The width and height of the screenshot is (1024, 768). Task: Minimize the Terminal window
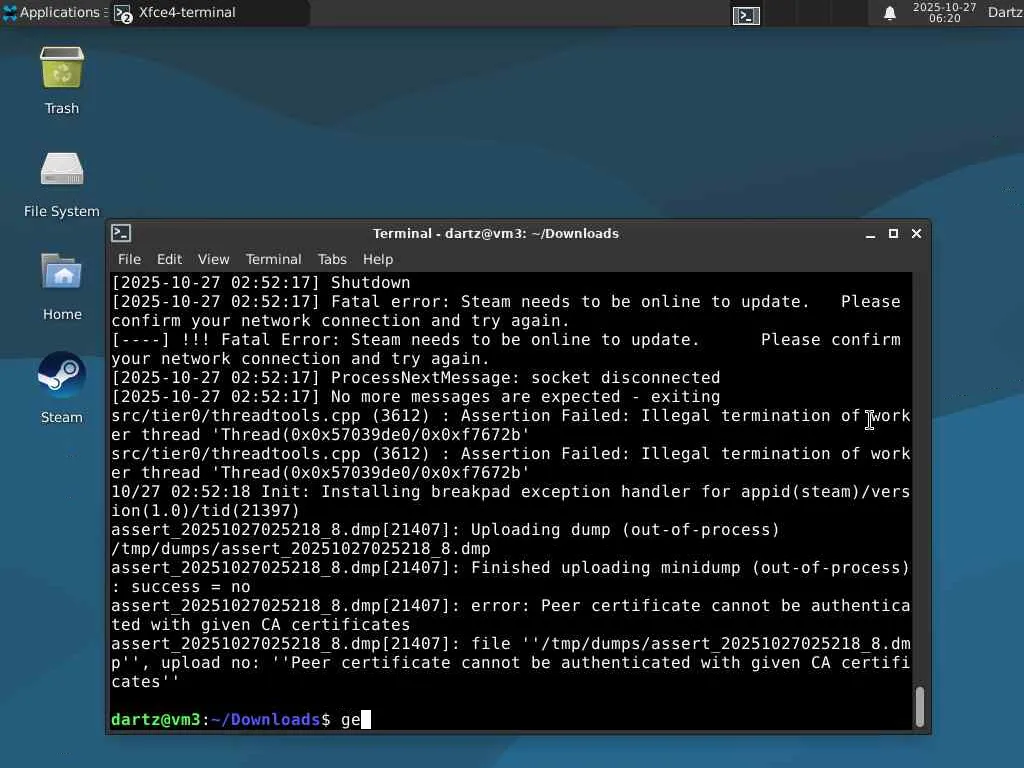pos(871,234)
